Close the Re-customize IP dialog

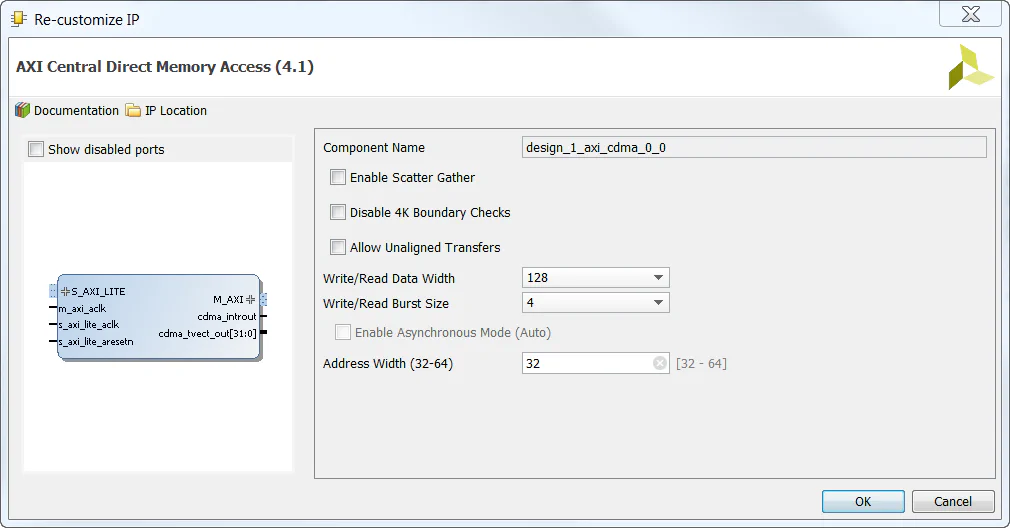(970, 14)
